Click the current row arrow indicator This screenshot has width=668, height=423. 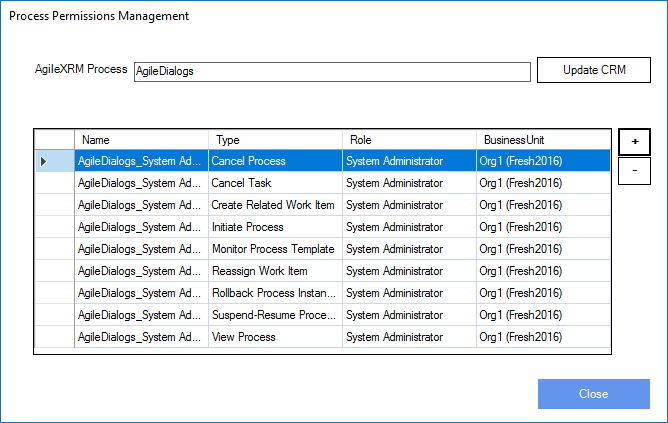[x=43, y=161]
